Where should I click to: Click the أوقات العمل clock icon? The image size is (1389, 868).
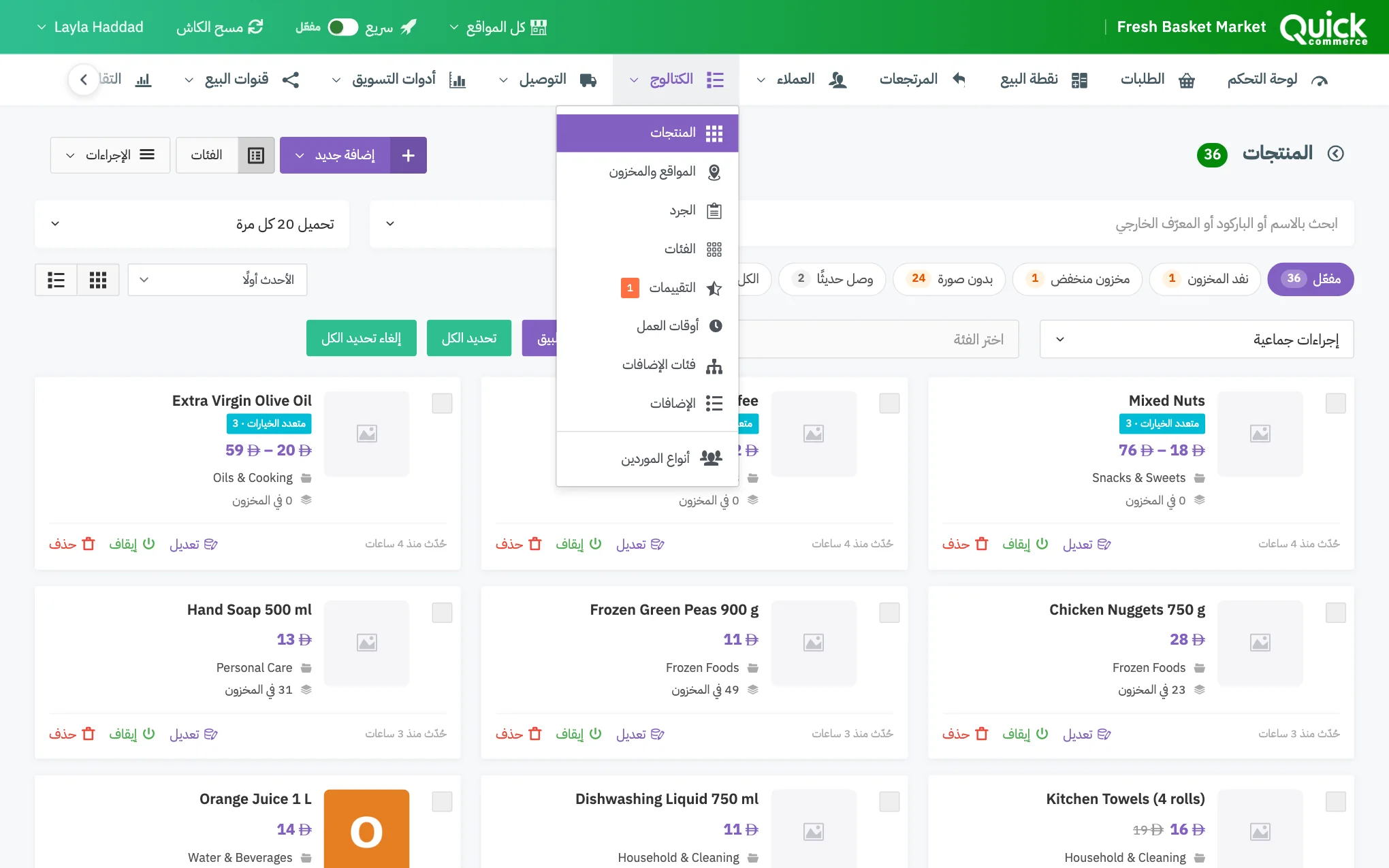[x=715, y=326]
